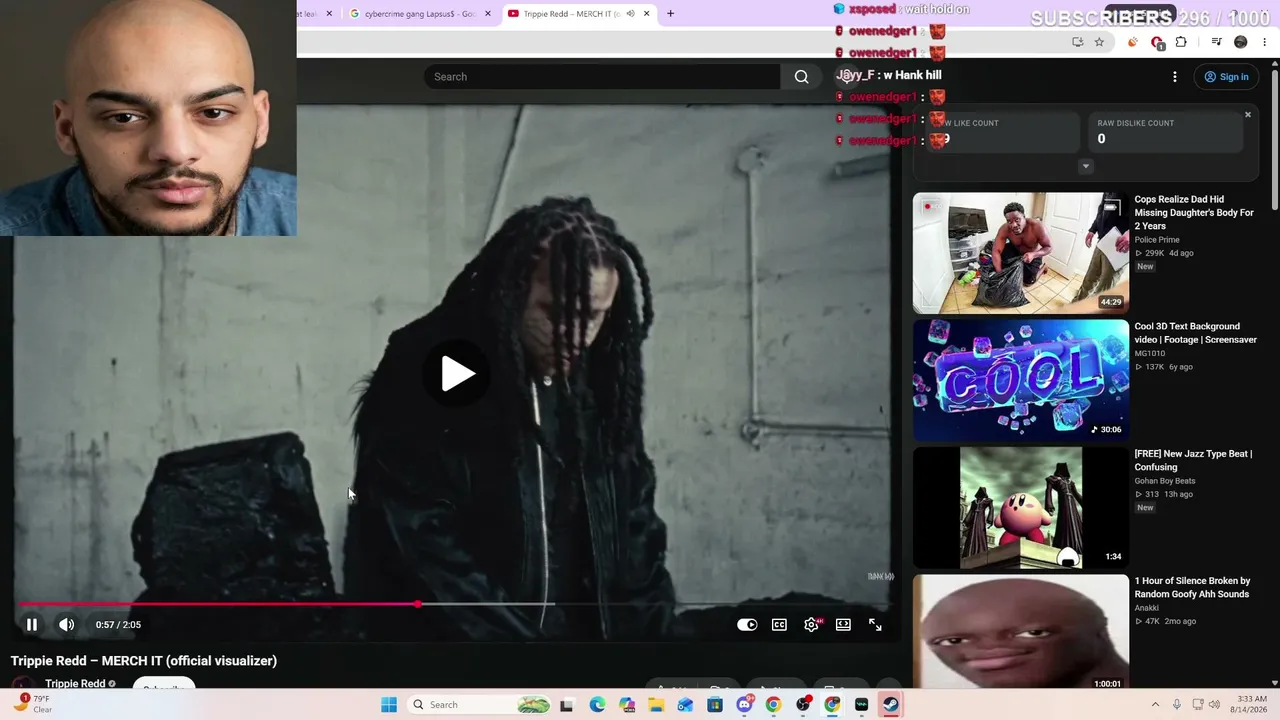Open '[FREE] New Jazz Type Beat' title
The width and height of the screenshot is (1280, 720).
click(1193, 460)
